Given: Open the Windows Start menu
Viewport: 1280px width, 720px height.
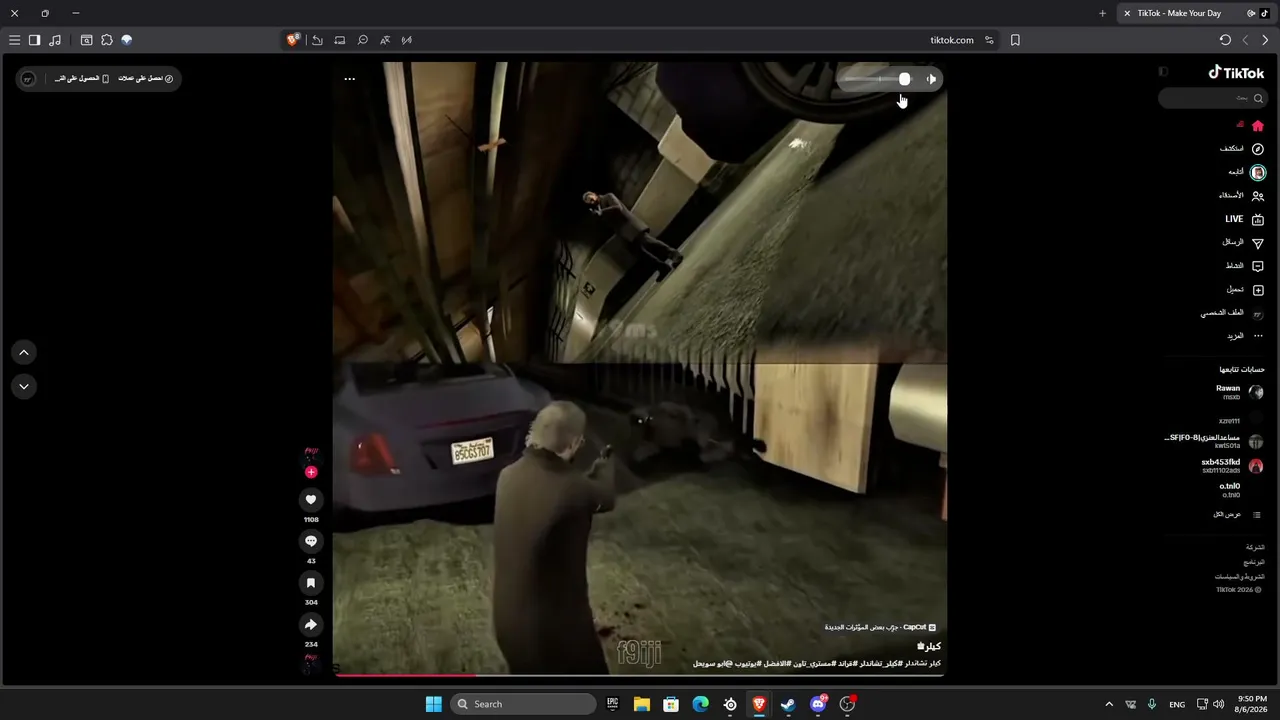Looking at the screenshot, I should pyautogui.click(x=434, y=704).
